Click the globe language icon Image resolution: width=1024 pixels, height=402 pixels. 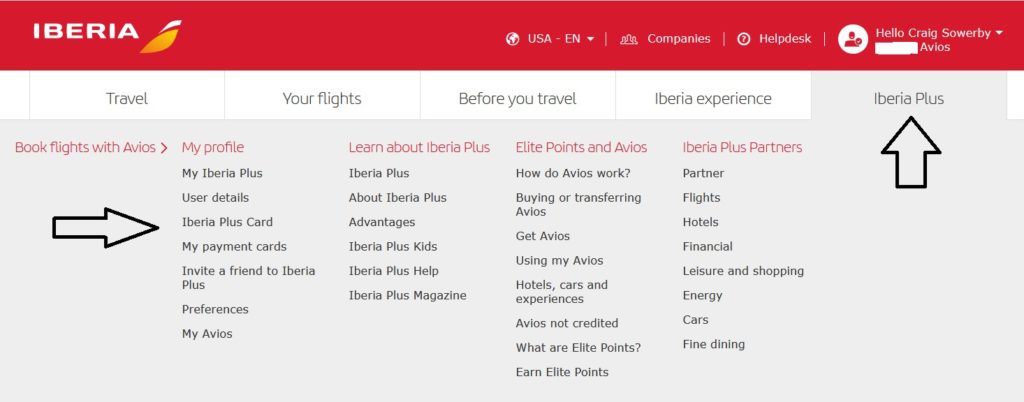click(x=513, y=39)
